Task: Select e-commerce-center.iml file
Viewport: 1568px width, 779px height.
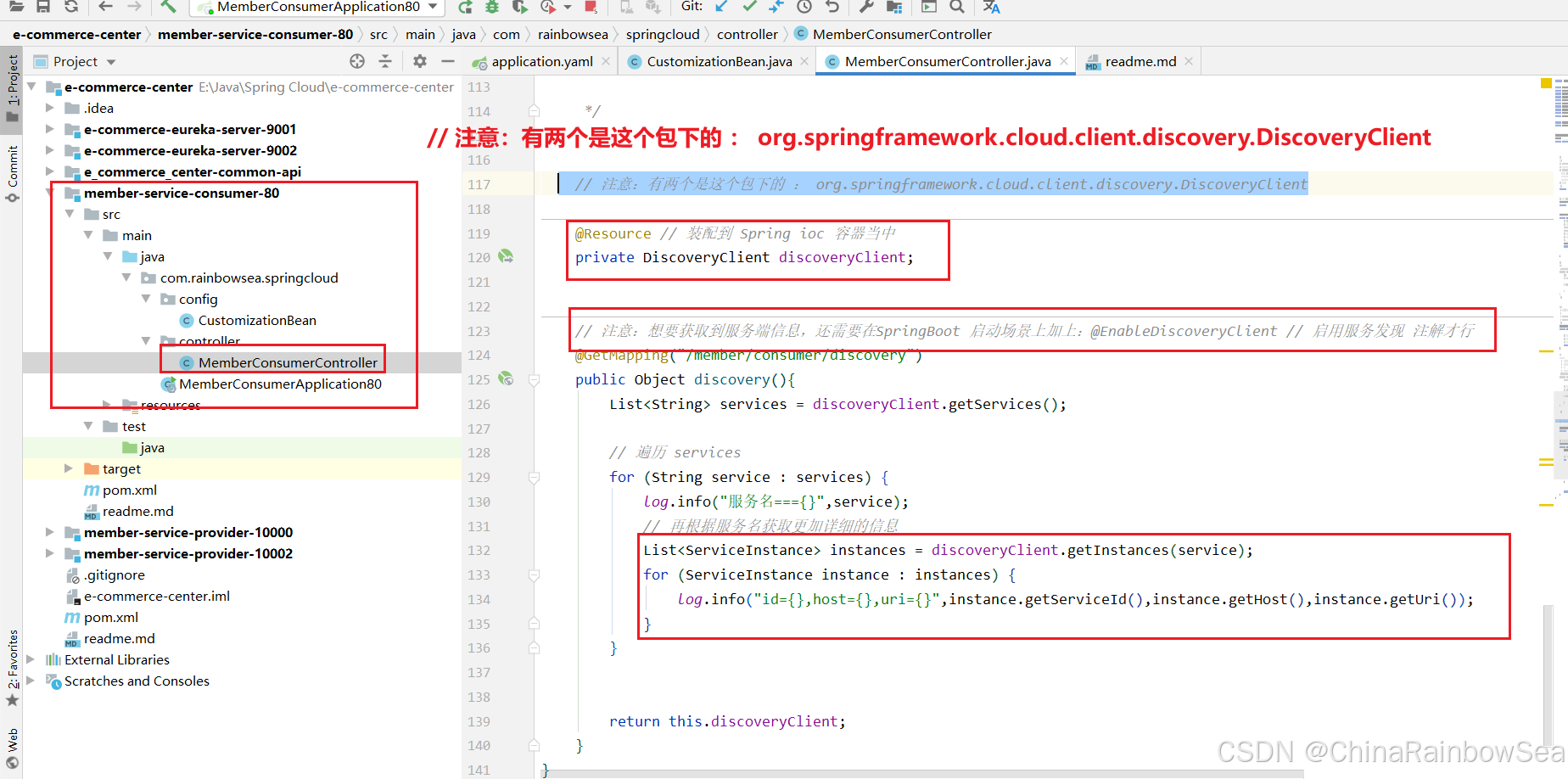Action: point(148,596)
